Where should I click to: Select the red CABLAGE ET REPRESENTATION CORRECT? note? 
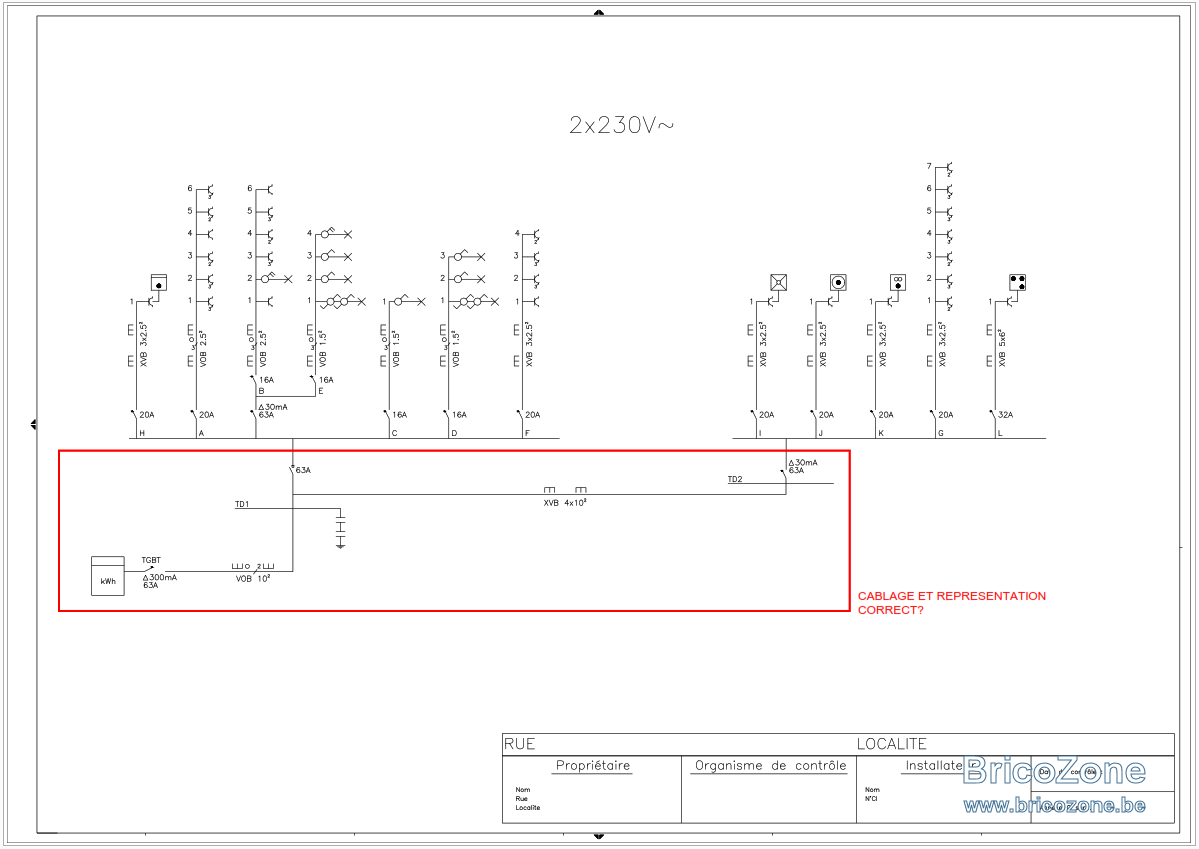951,603
